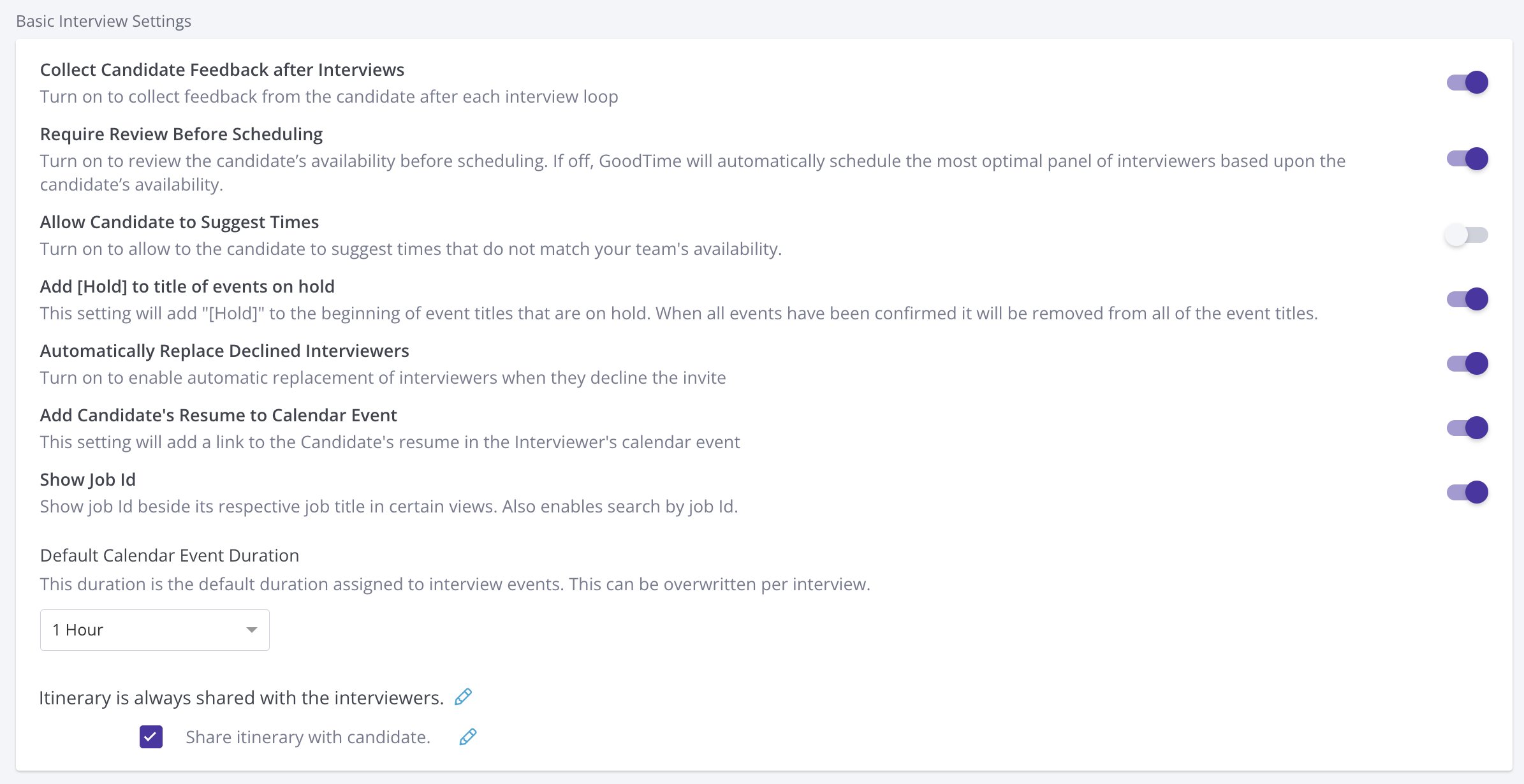Enable Allow Candidate to Suggest Times

(x=1467, y=235)
